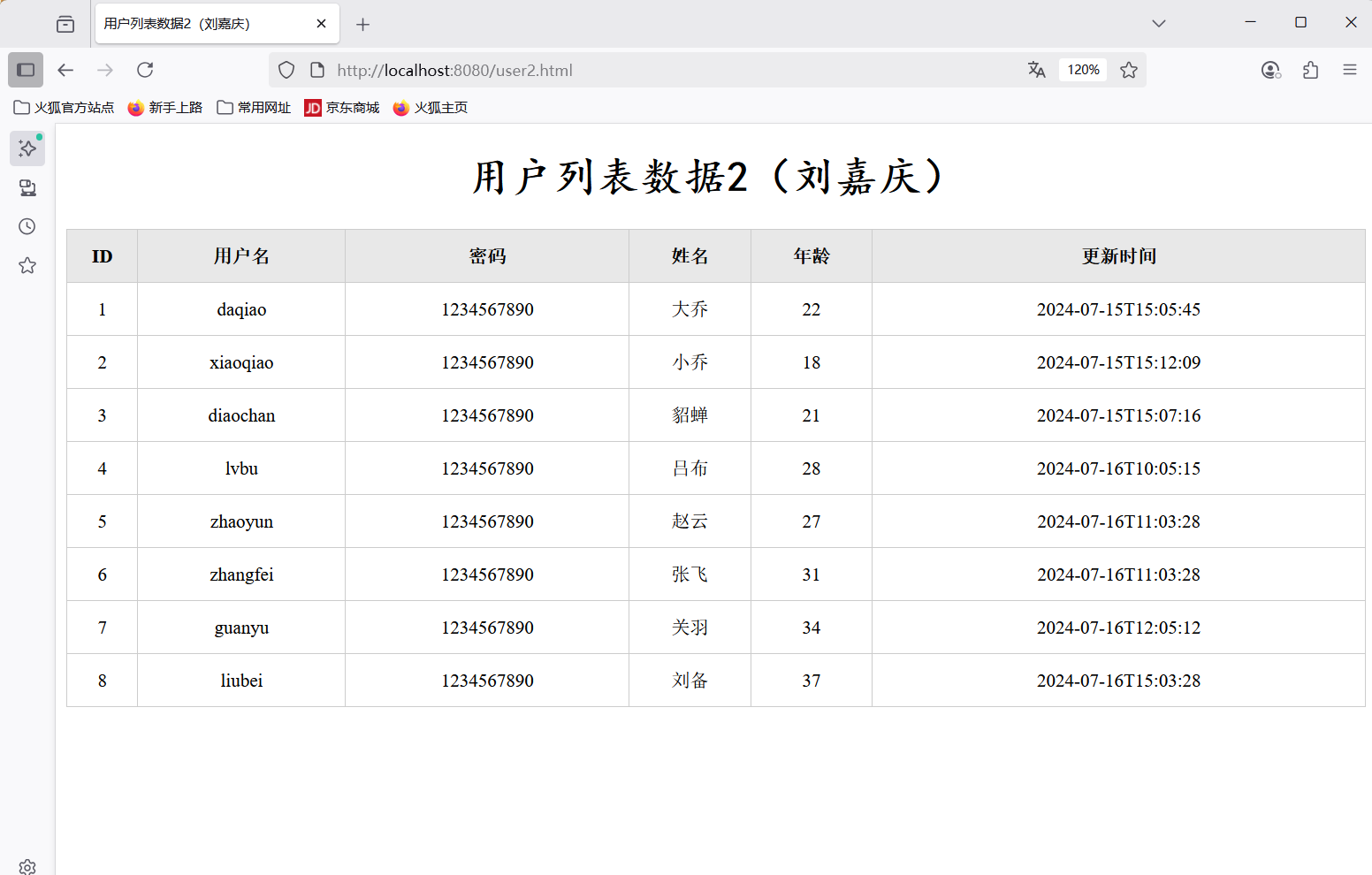
Task: Click the 姓名 column header
Action: pyautogui.click(x=690, y=256)
